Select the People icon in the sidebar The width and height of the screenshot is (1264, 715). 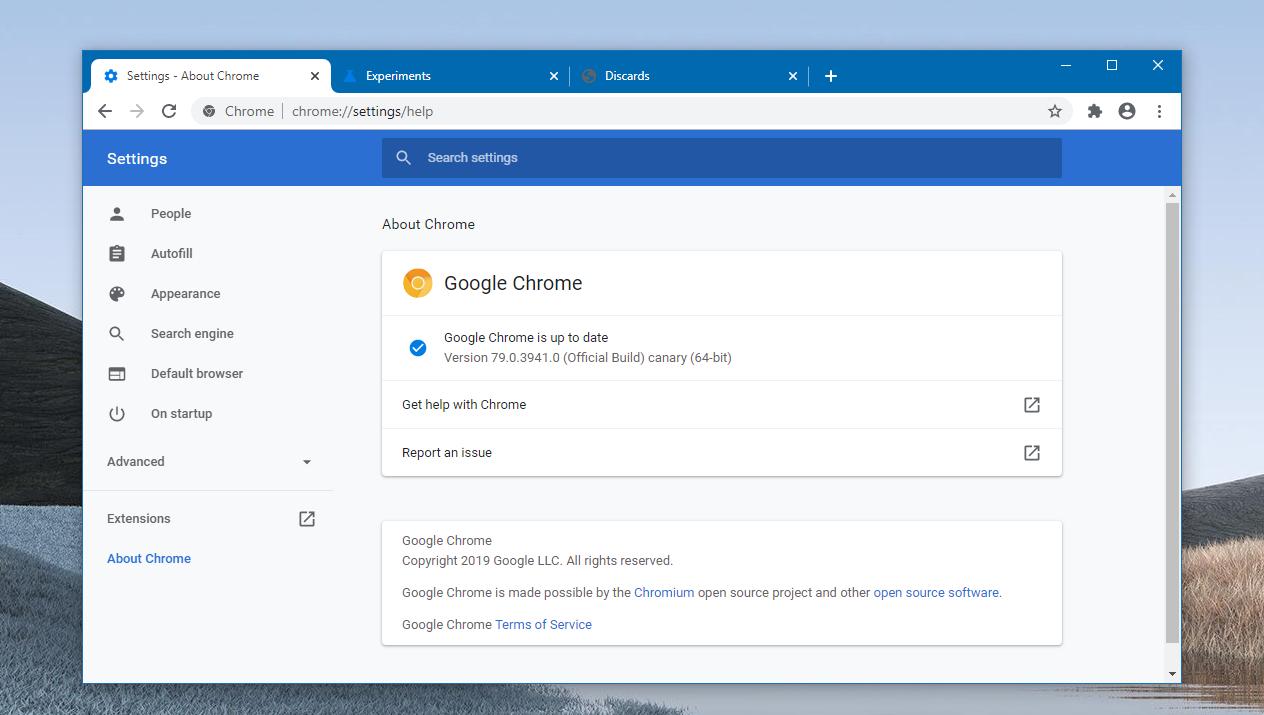117,213
